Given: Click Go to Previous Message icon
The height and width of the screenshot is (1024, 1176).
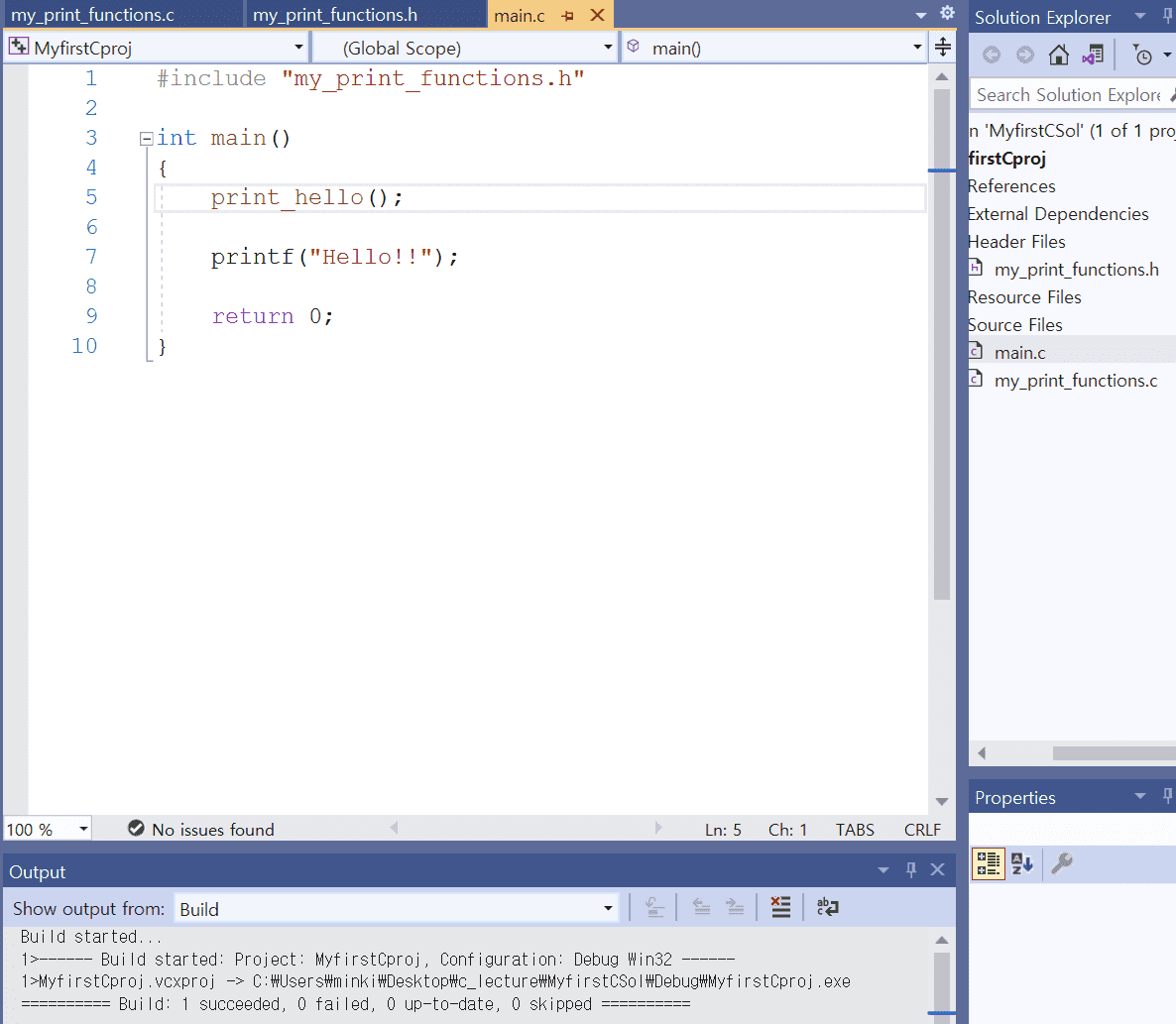Looking at the screenshot, I should [701, 908].
